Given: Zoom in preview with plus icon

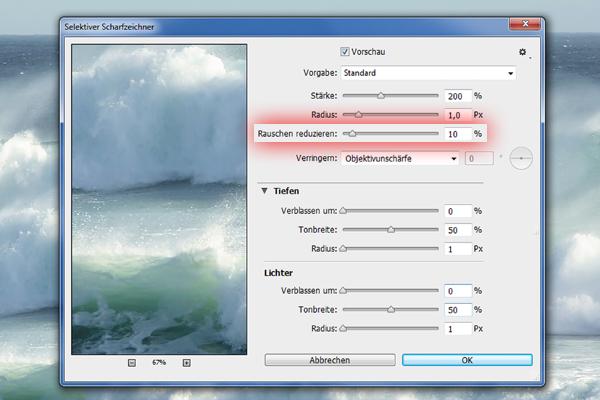Looking at the screenshot, I should 186,362.
